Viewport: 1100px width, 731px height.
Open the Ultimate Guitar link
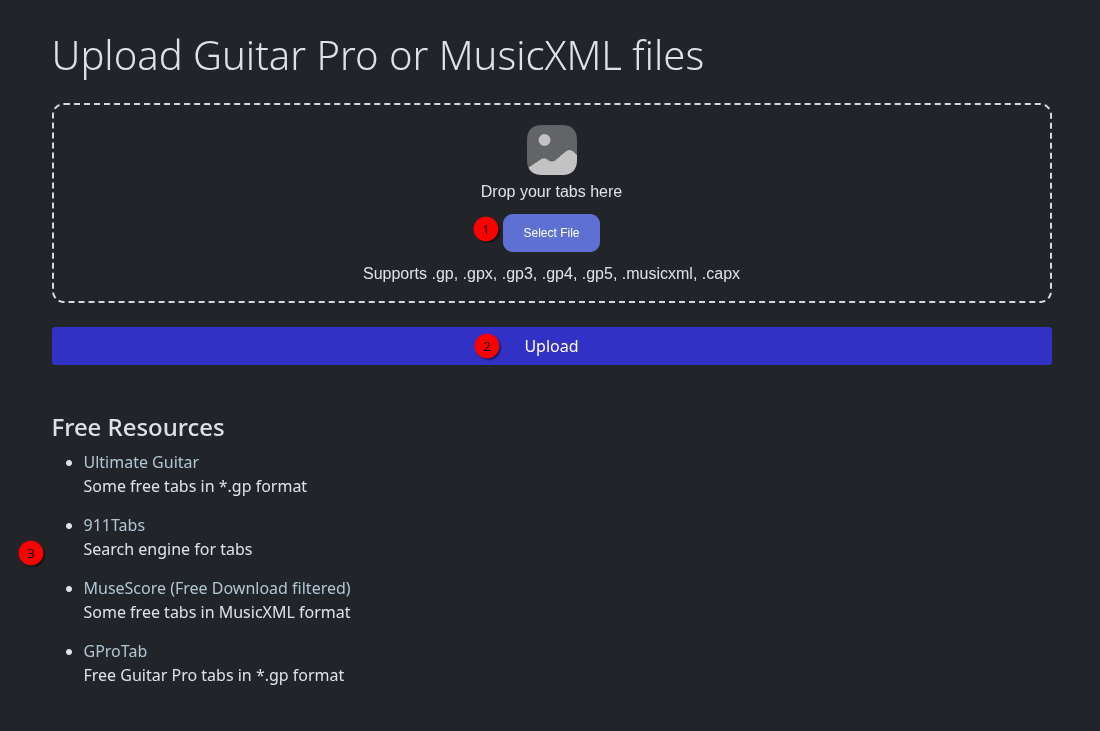[141, 462]
